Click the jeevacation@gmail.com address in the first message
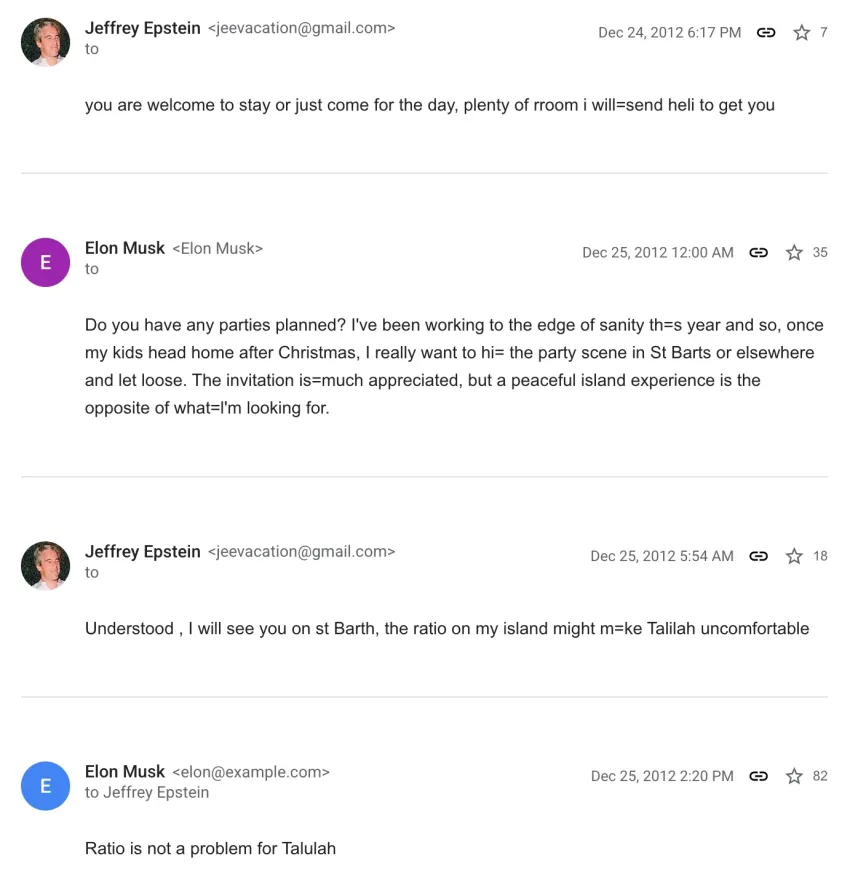This screenshot has height=896, width=850. 301,28
